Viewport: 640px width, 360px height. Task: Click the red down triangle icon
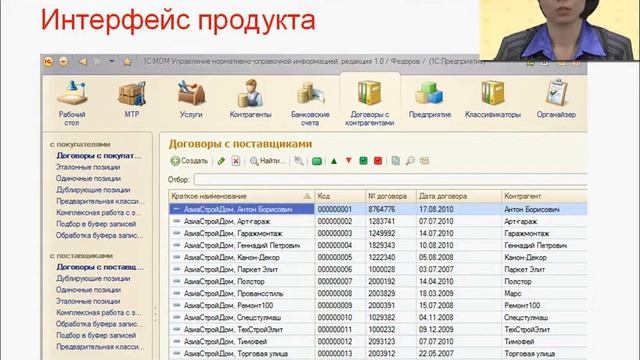(349, 161)
